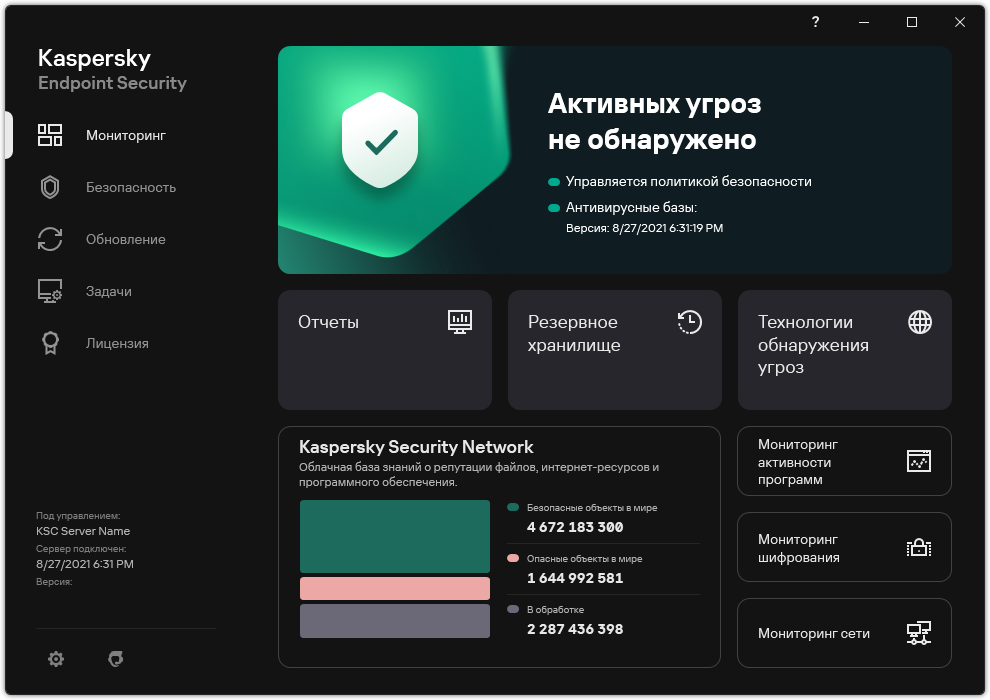The image size is (990, 700).
Task: Click the network icon on Мониторинг сети
Action: pos(920,633)
